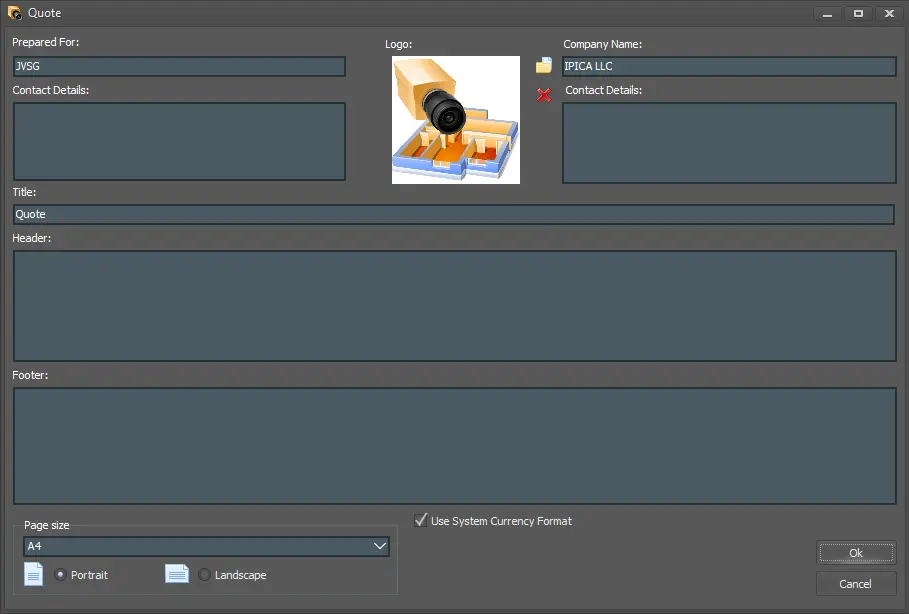Click the customer Contact Details box under Prepared For
The height and width of the screenshot is (614, 909).
click(179, 141)
